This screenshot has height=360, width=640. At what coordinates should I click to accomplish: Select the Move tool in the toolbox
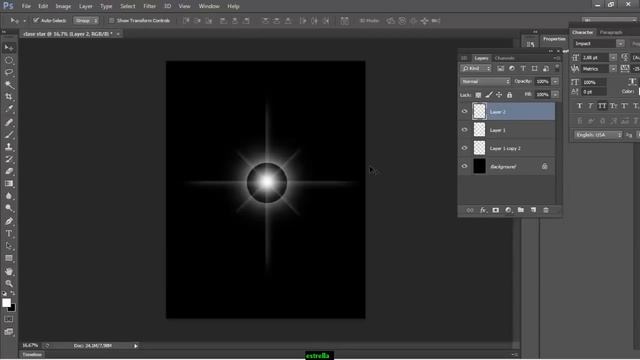(9, 48)
